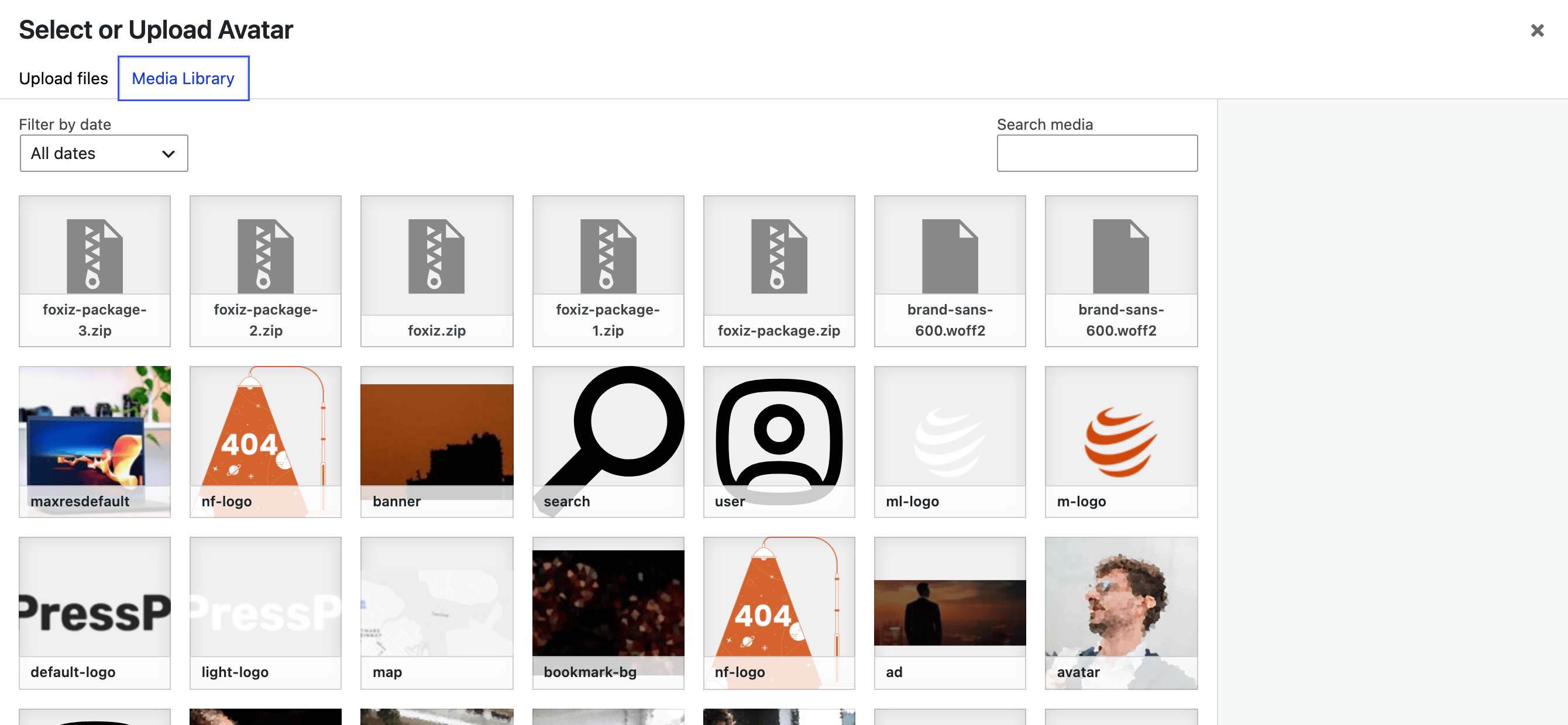
Task: Switch to the Media Library tab
Action: click(x=183, y=78)
